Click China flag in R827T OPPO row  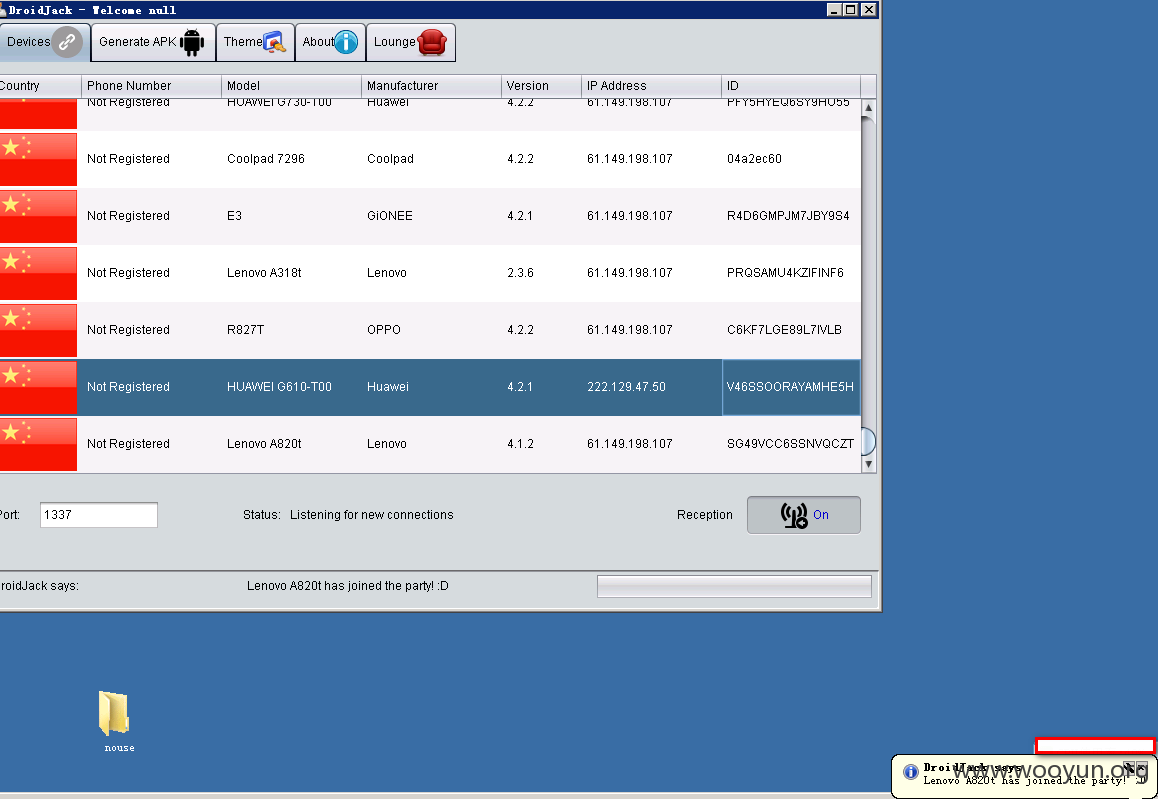point(38,330)
